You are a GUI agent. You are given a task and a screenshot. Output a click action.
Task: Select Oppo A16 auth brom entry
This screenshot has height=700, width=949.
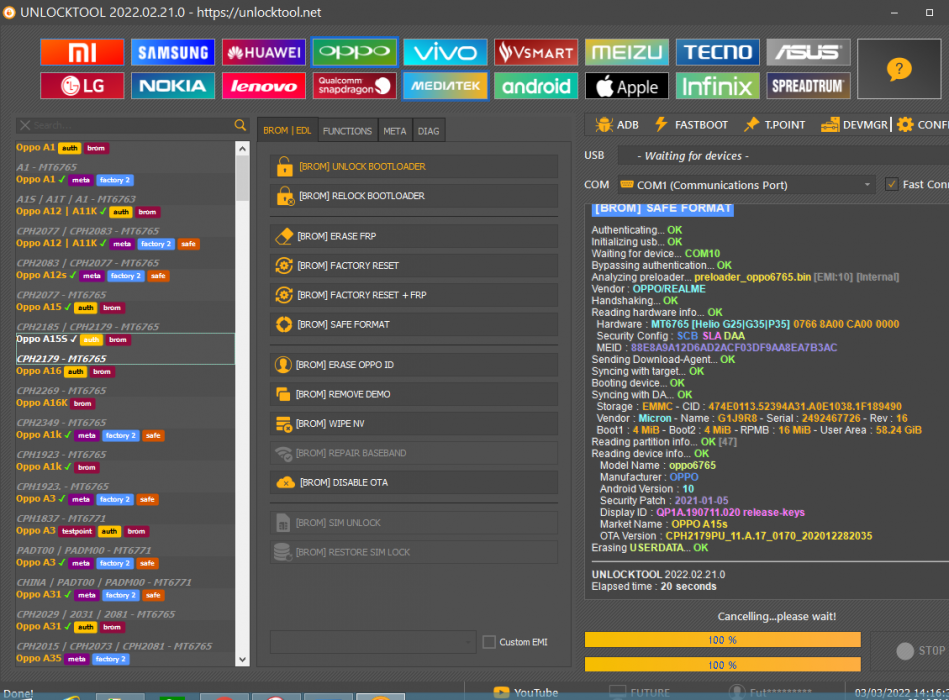tap(125, 381)
